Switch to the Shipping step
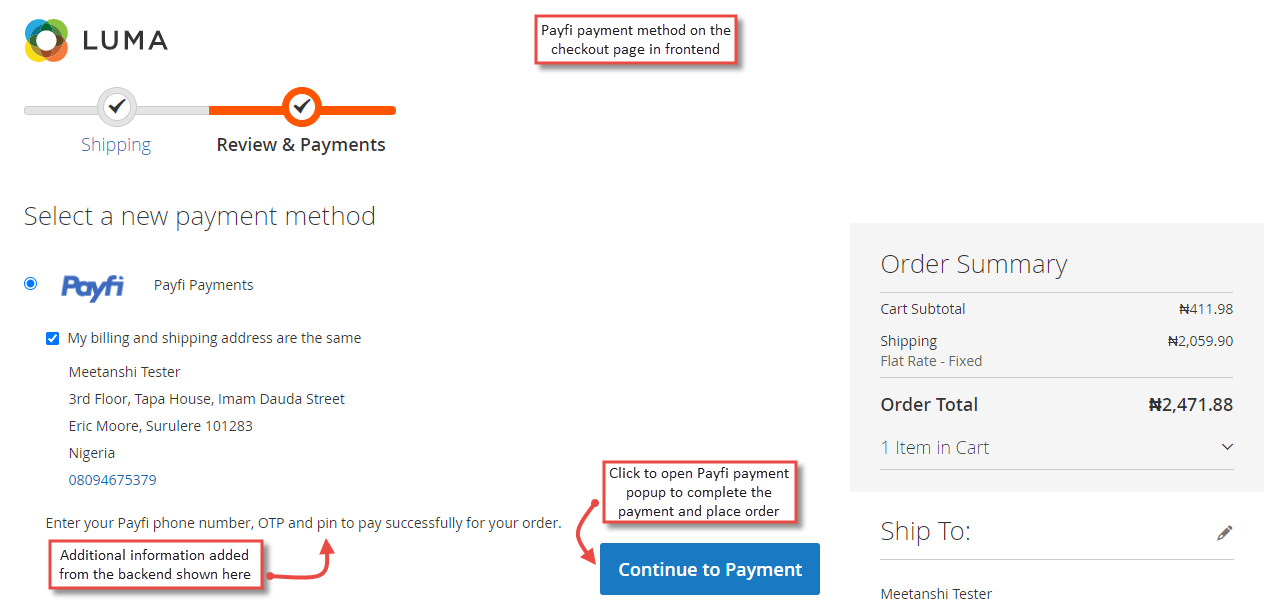 click(116, 144)
